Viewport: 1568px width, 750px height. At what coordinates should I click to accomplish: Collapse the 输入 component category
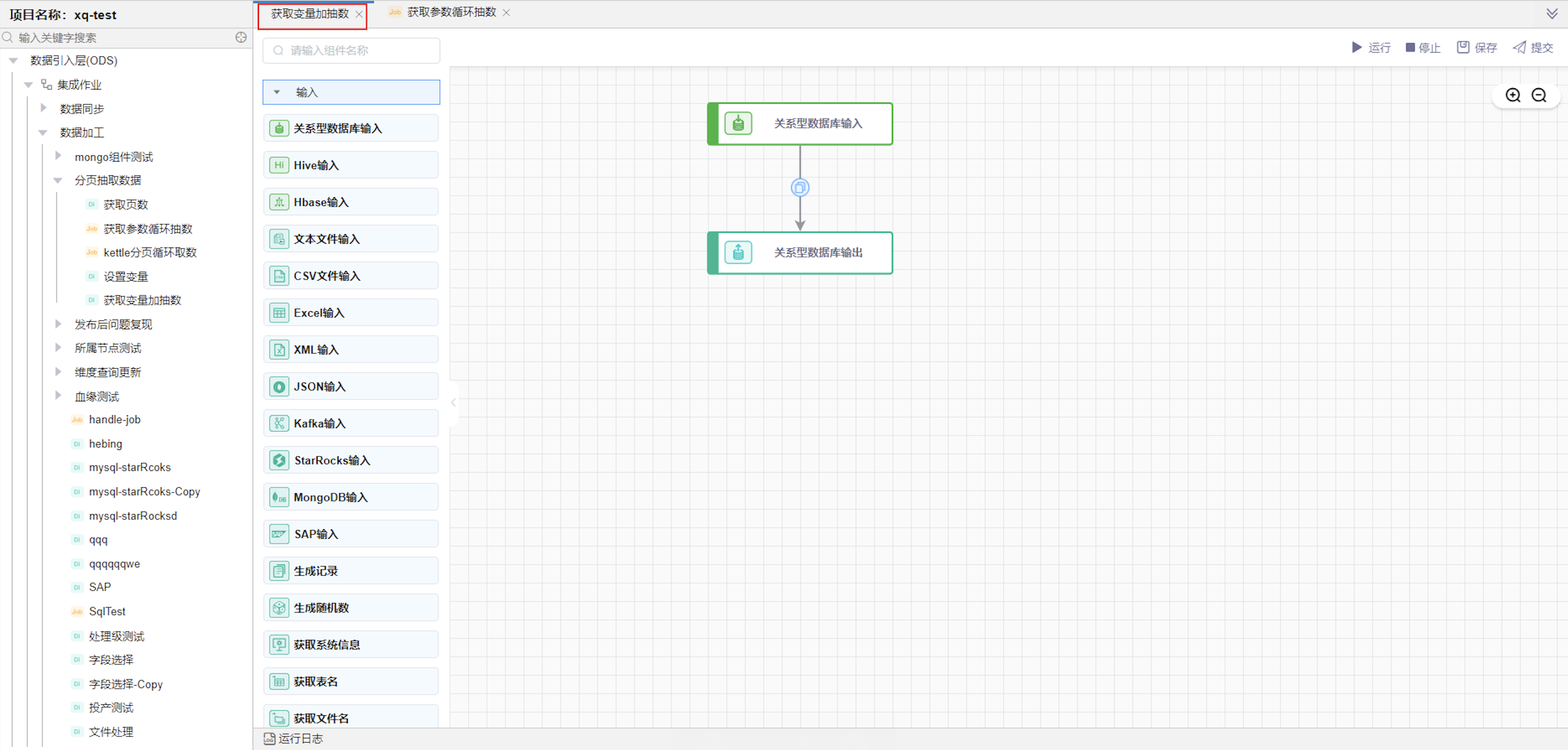(x=277, y=92)
